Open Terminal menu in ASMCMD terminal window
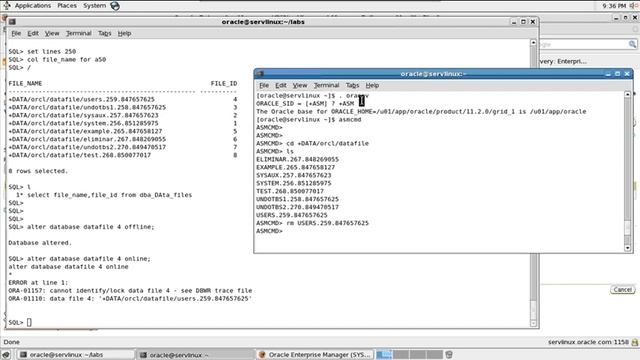The height and width of the screenshot is (360, 640). pos(327,85)
